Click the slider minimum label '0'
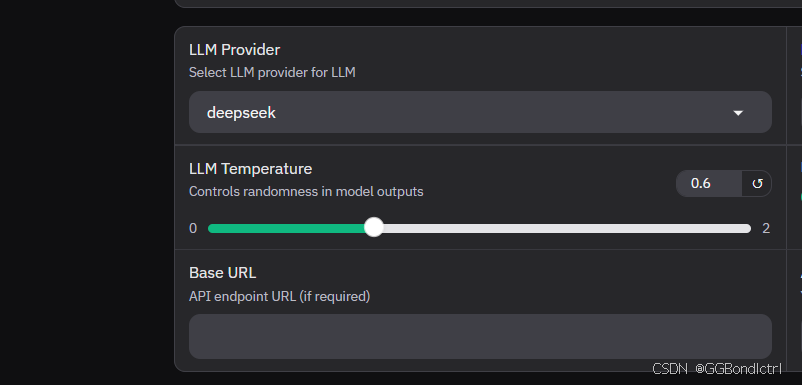 pos(193,228)
